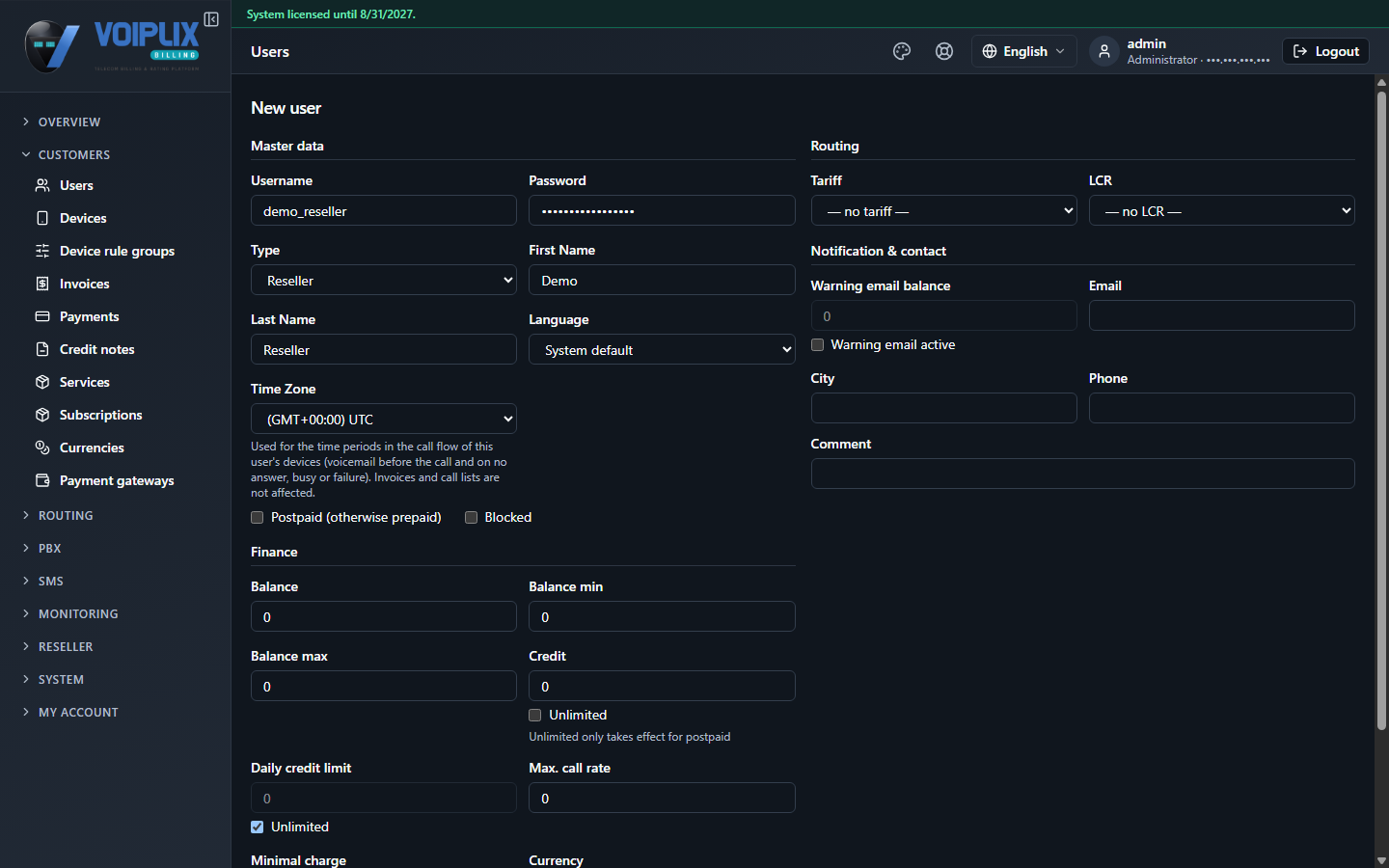Click the Email input field
This screenshot has height=868, width=1389.
(1222, 315)
